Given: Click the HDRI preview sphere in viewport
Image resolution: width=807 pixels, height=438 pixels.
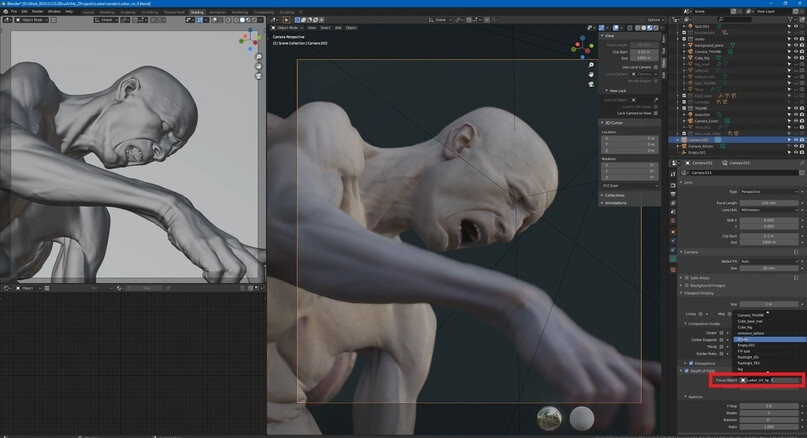Looking at the screenshot, I should (549, 417).
